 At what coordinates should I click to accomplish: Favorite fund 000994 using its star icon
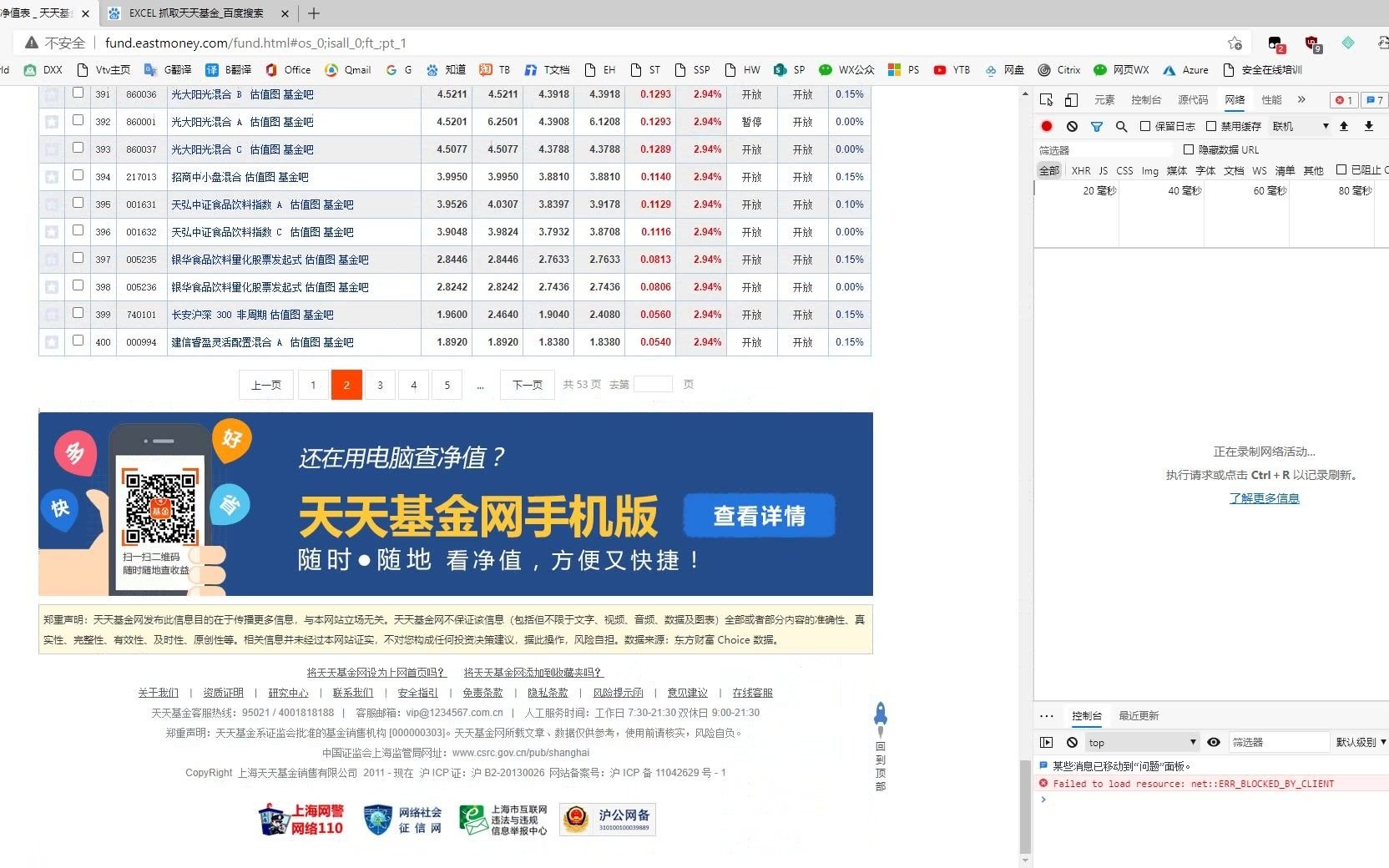click(x=52, y=342)
